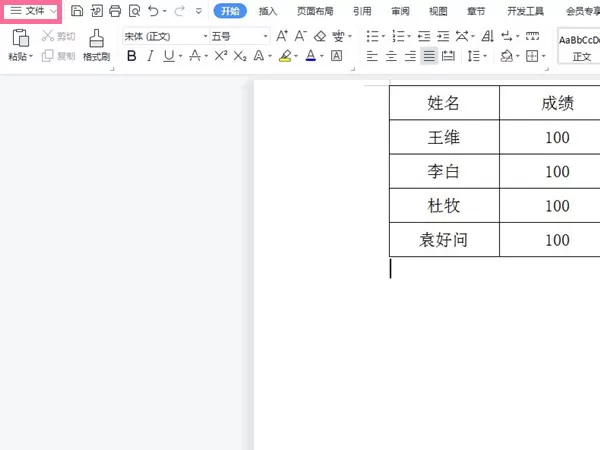Toggle Underline formatting
The height and width of the screenshot is (450, 600).
coord(169,56)
